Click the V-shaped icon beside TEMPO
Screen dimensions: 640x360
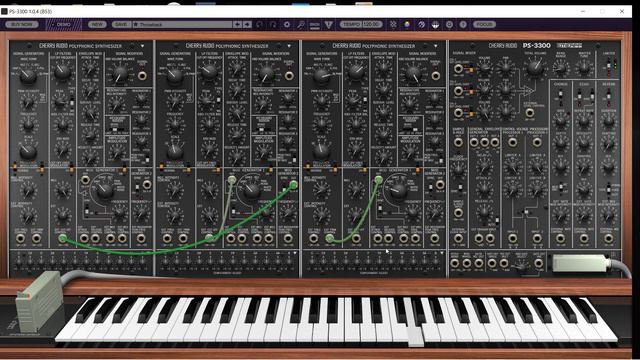(329, 24)
